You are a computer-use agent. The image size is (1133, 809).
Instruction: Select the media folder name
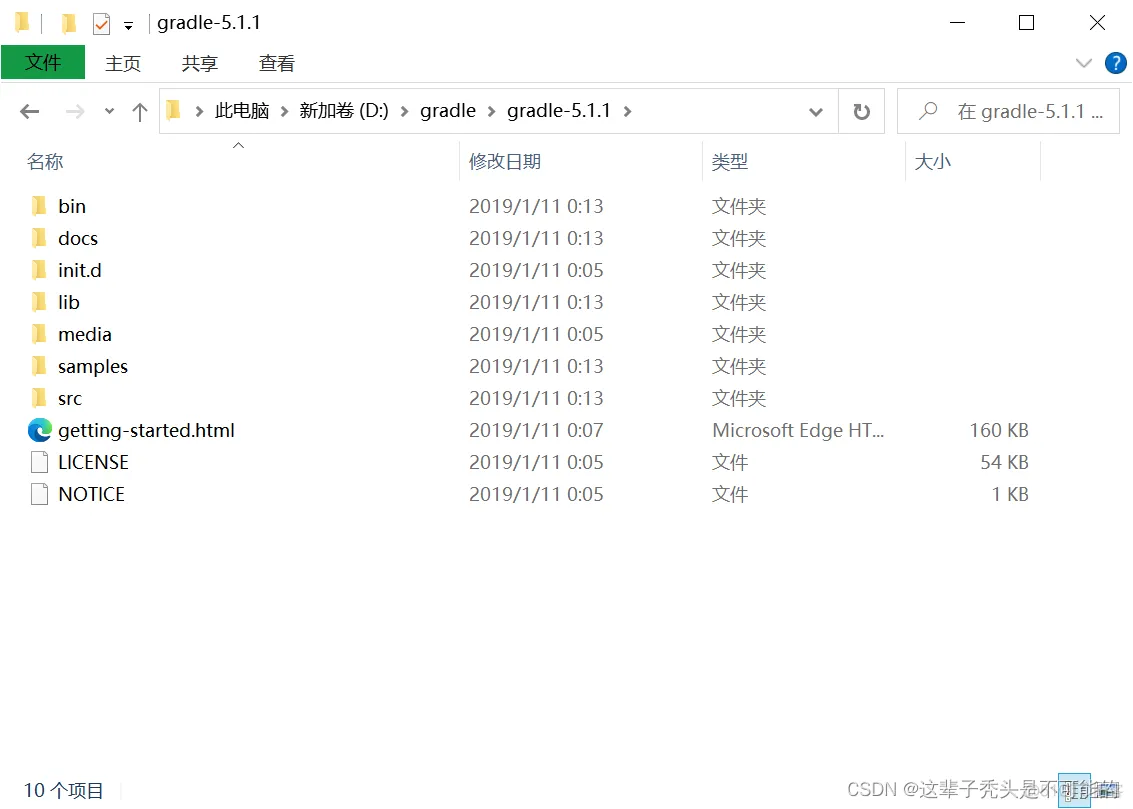pyautogui.click(x=85, y=334)
